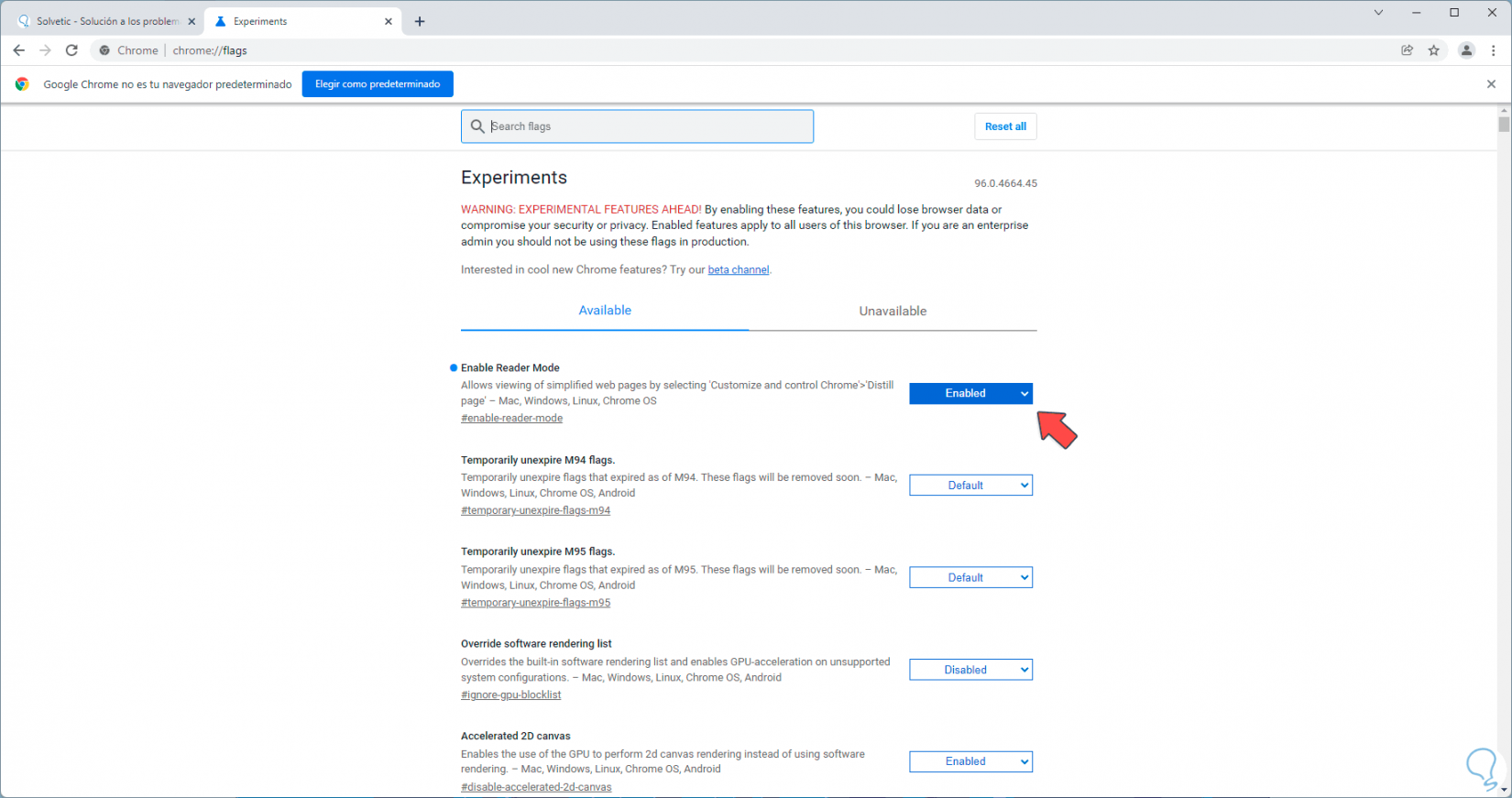Reload the current page
This screenshot has width=1512, height=798.
(x=71, y=50)
